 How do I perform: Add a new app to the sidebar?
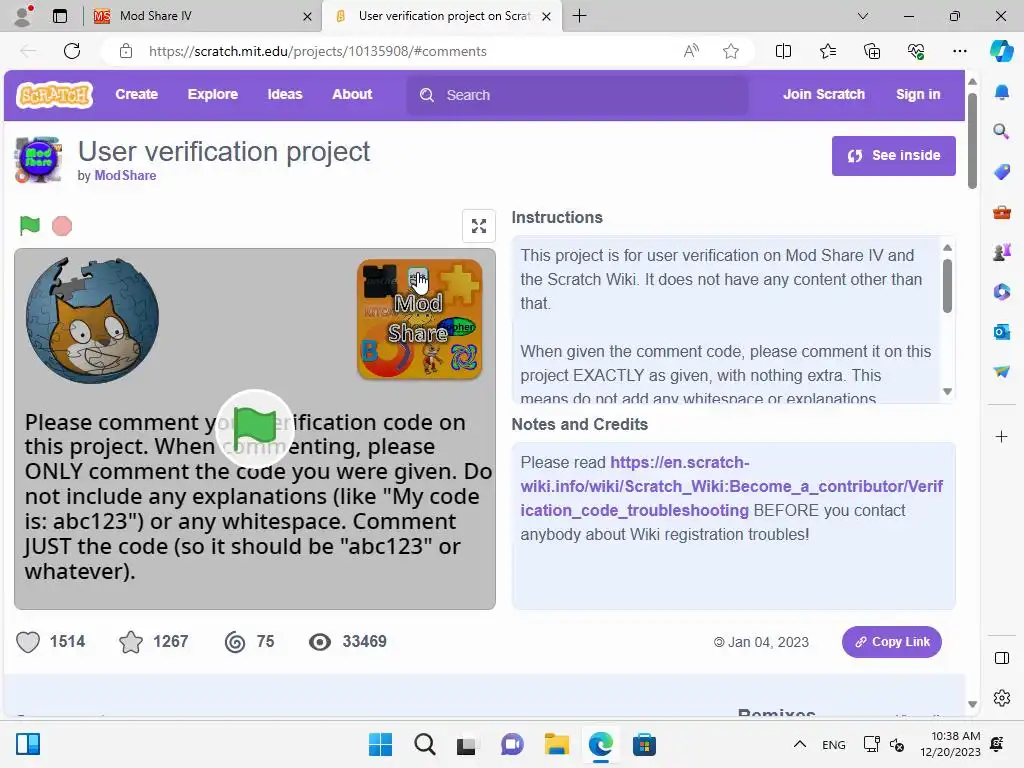click(1001, 436)
